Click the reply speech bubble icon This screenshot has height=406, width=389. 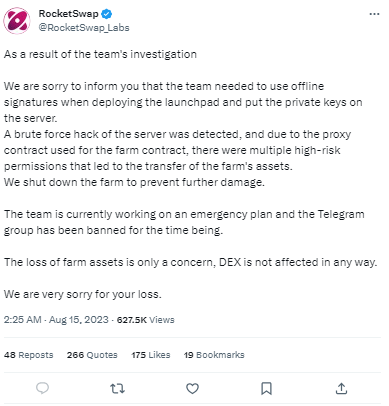pos(42,388)
